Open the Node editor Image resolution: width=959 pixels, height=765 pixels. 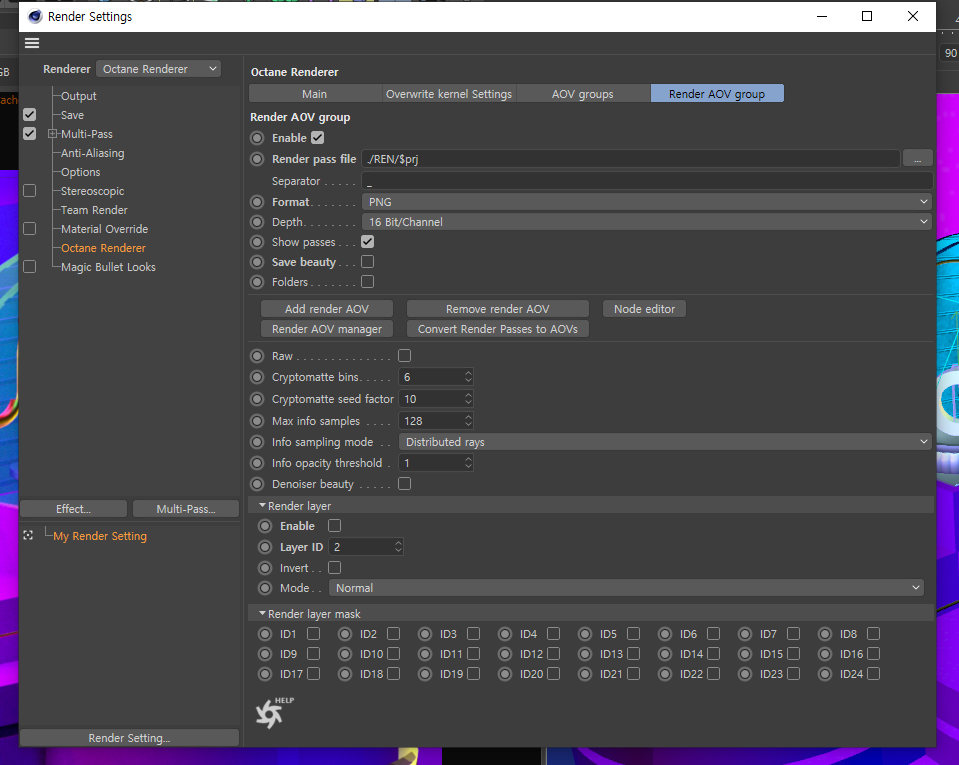click(644, 309)
